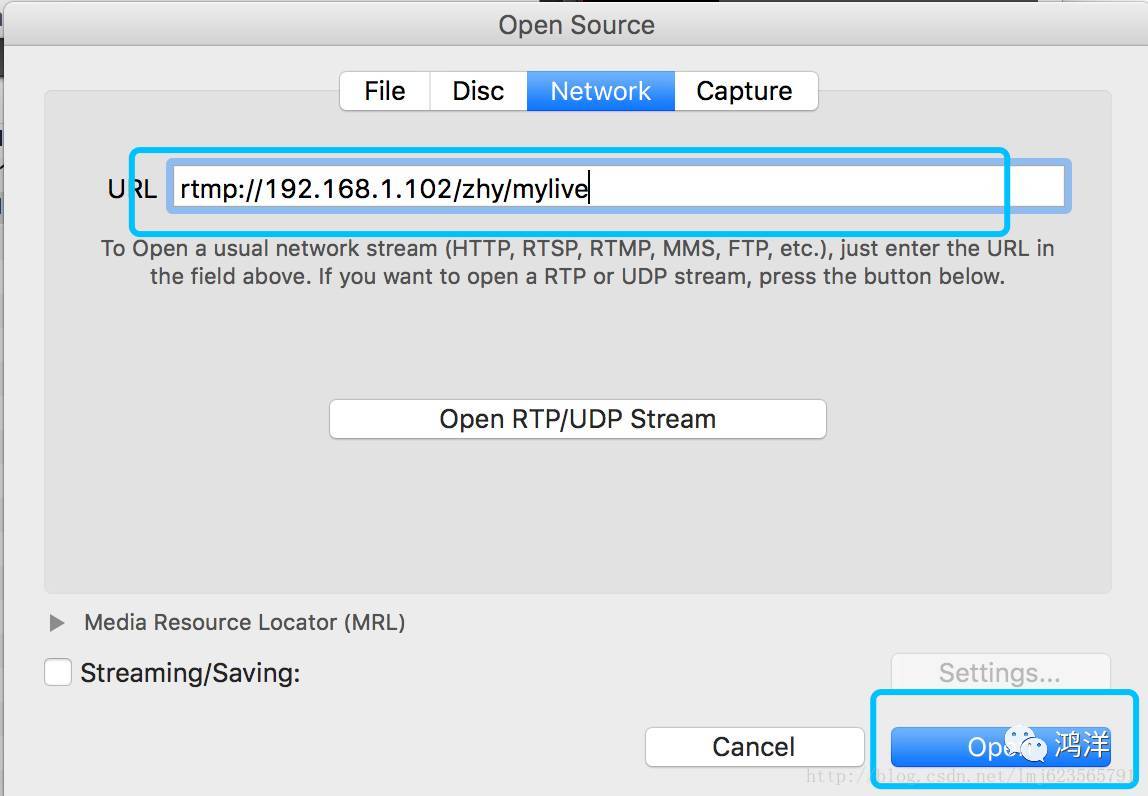Screen dimensions: 1148x796
Task: Switch to the Disc tab
Action: [478, 91]
